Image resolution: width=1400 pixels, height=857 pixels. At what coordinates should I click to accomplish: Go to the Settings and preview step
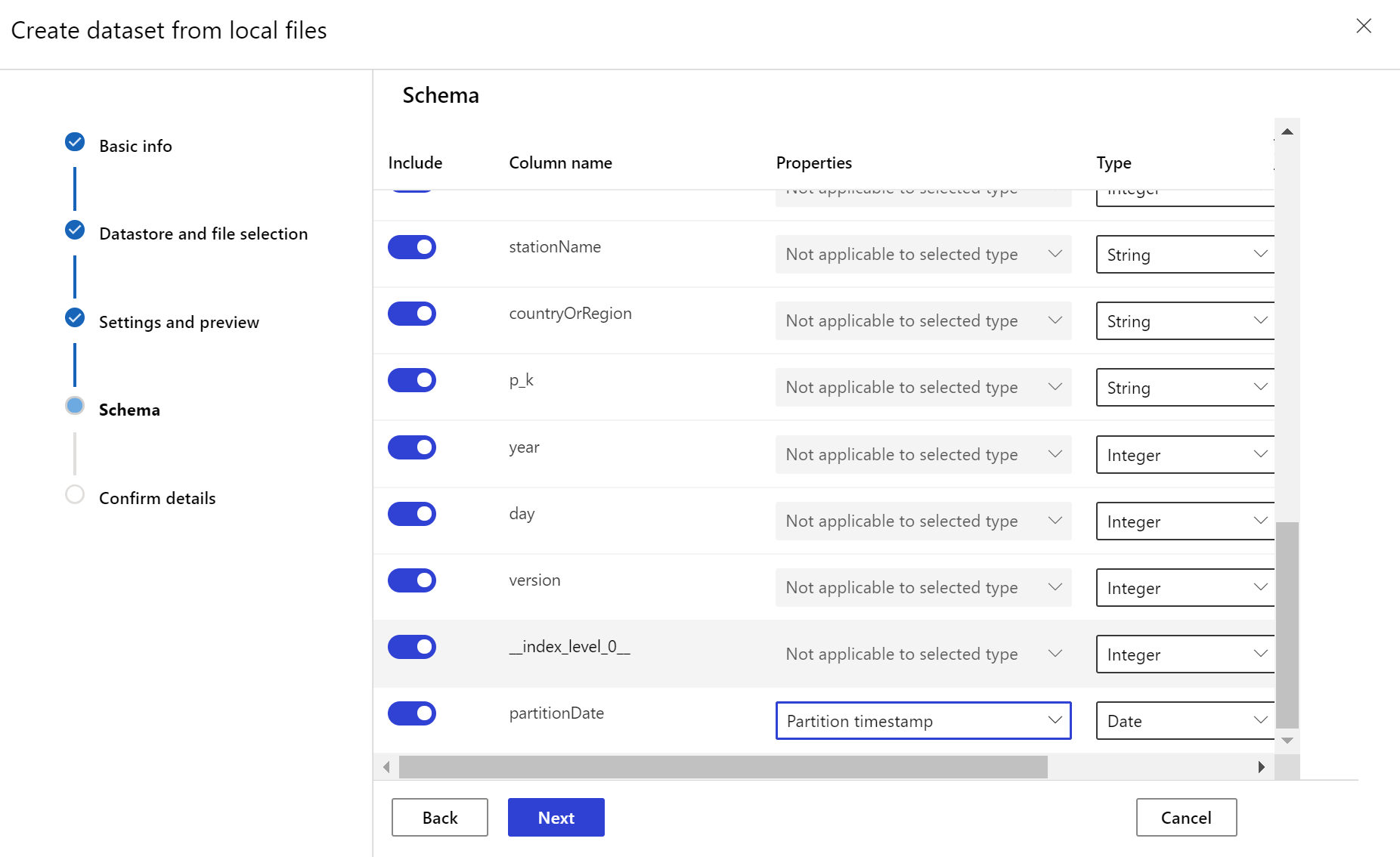(179, 323)
